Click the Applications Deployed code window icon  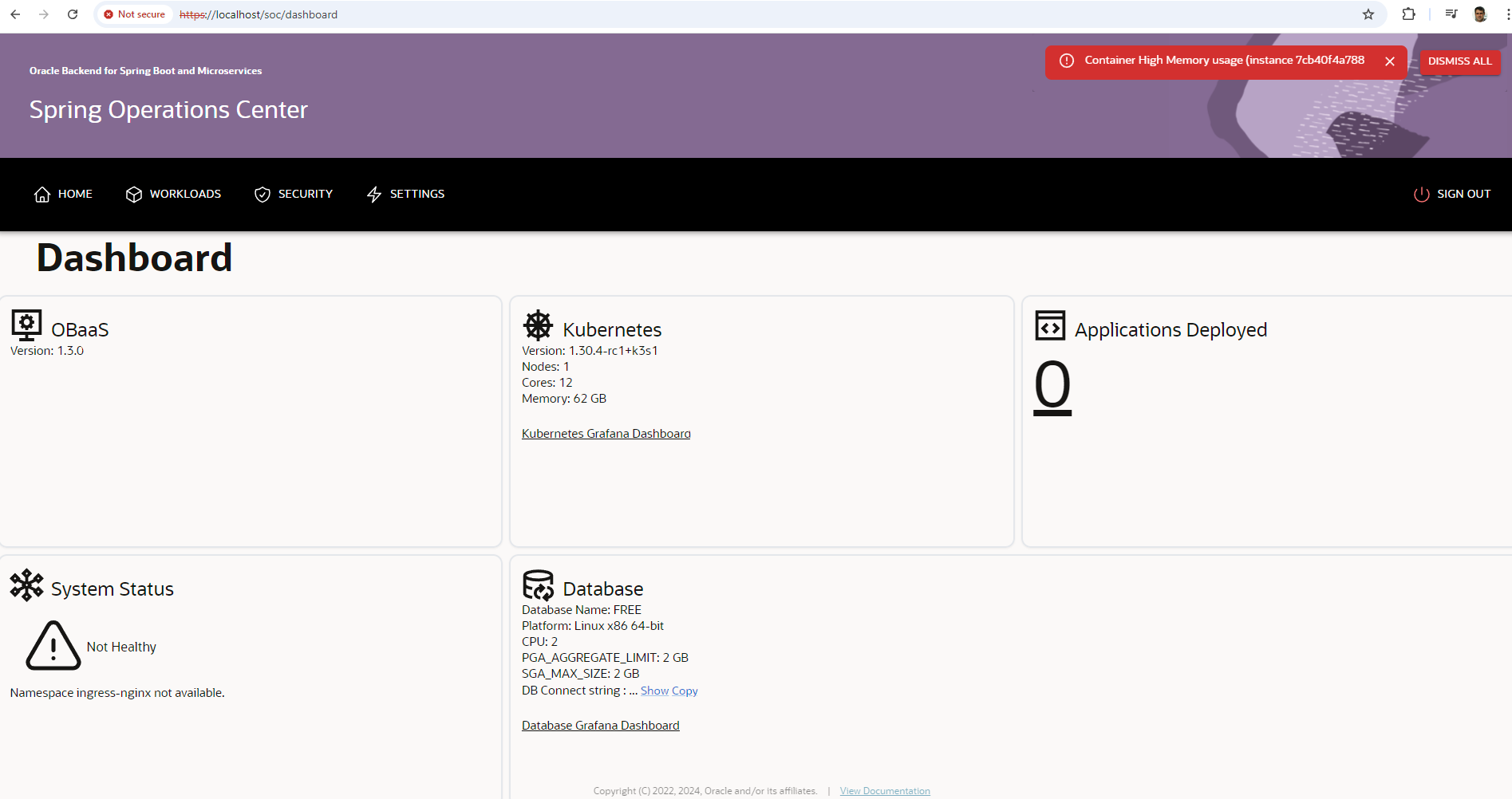pyautogui.click(x=1049, y=325)
